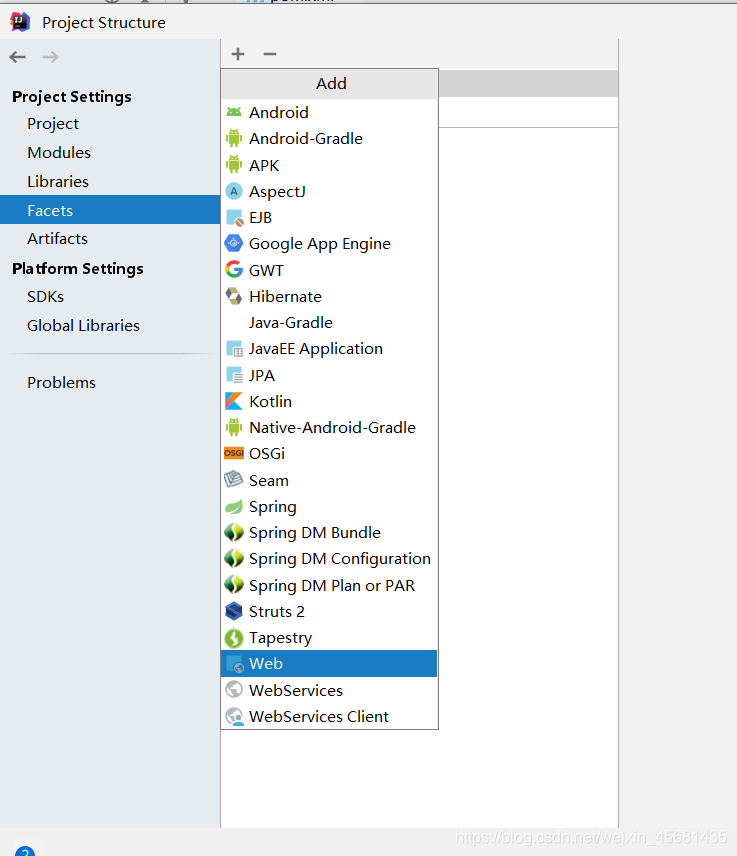Click the JavaEE Application icon
737x856 pixels.
click(x=234, y=348)
